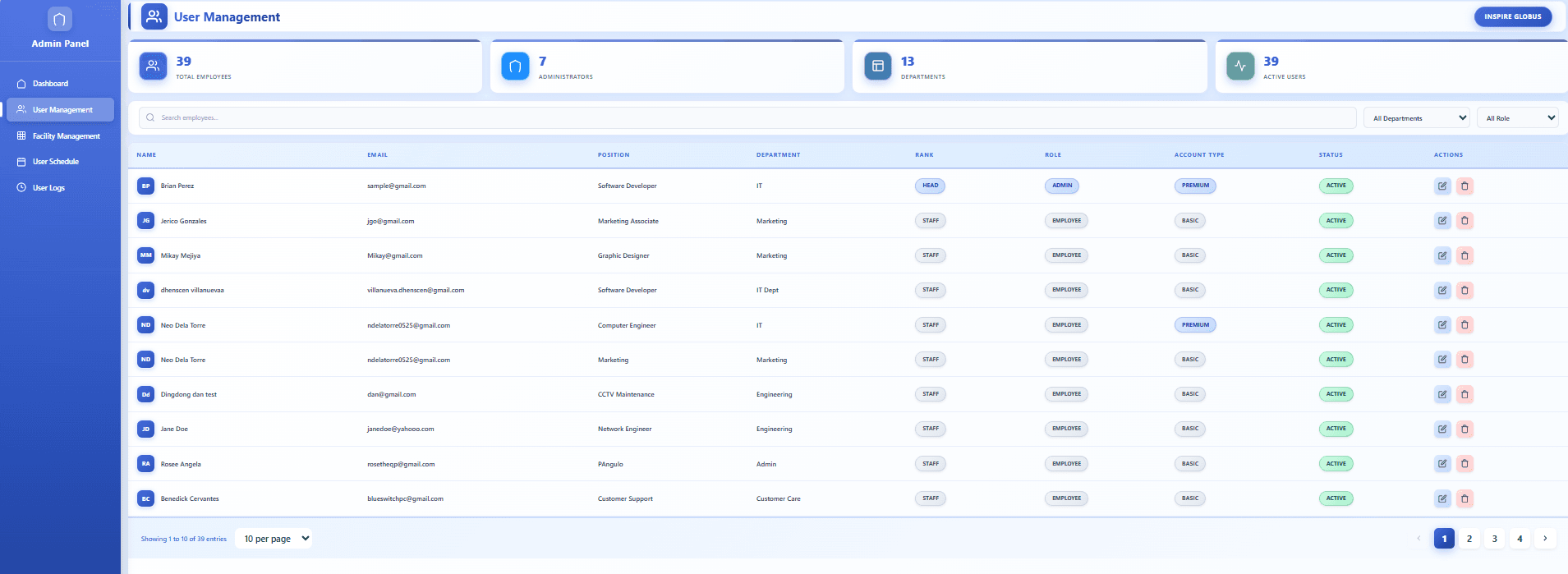This screenshot has height=574, width=1568.
Task: Go to next page with arrow
Action: point(1545,539)
